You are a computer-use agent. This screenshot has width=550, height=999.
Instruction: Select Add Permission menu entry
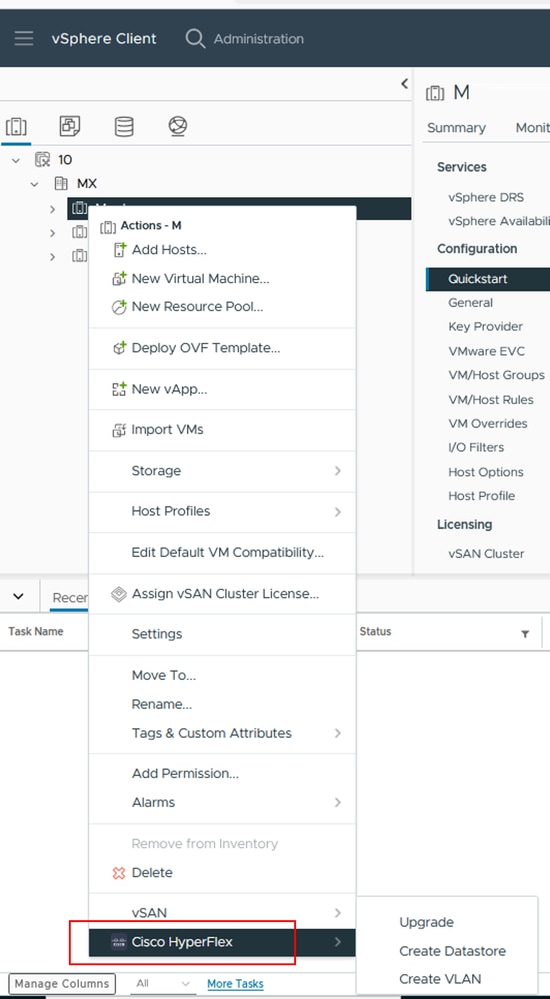[x=185, y=773]
